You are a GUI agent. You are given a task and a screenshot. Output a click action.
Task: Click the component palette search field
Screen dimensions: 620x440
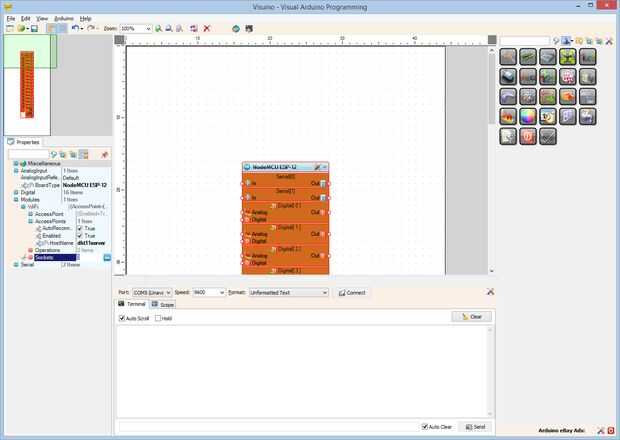tap(525, 41)
